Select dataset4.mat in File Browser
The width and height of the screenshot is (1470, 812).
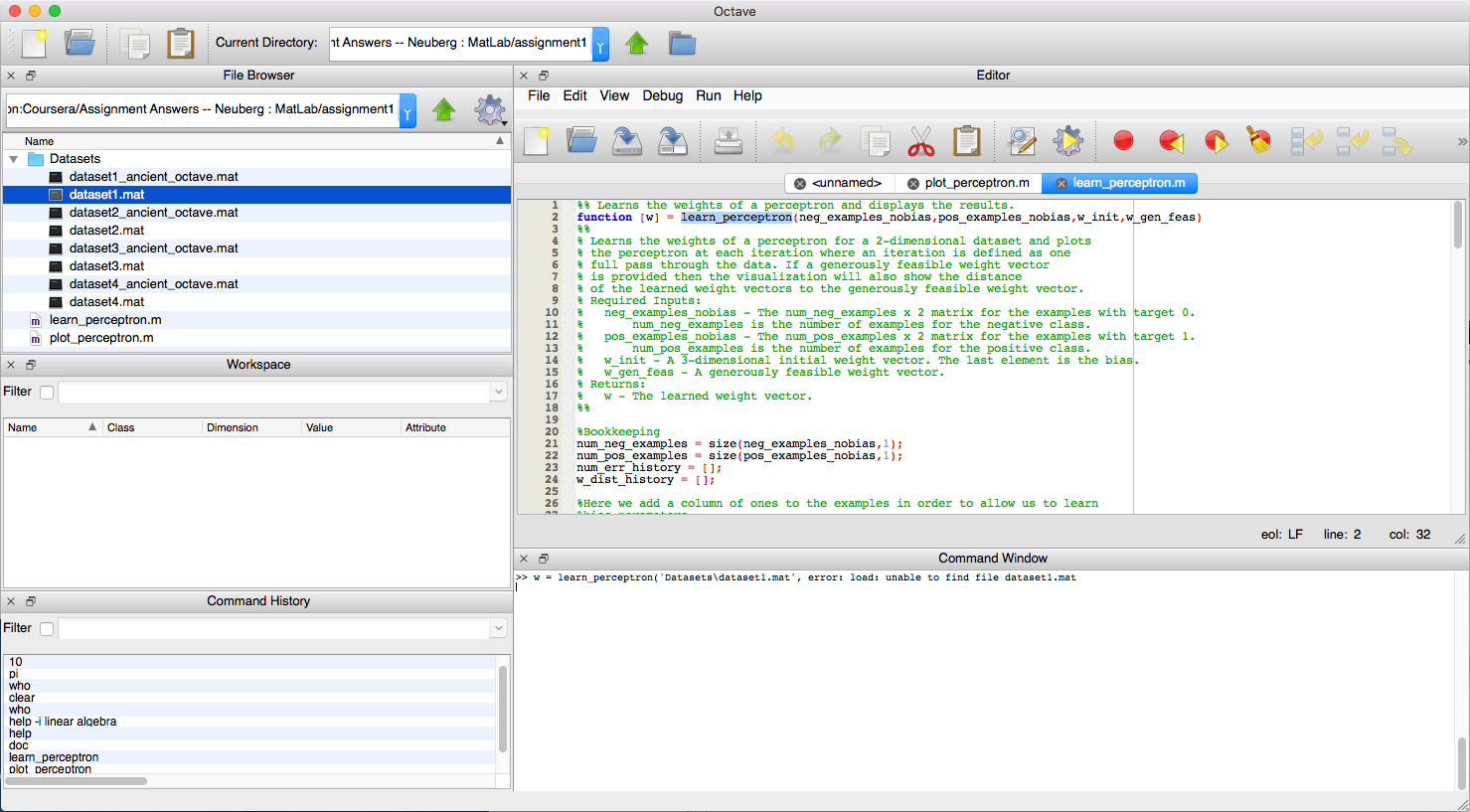[106, 302]
